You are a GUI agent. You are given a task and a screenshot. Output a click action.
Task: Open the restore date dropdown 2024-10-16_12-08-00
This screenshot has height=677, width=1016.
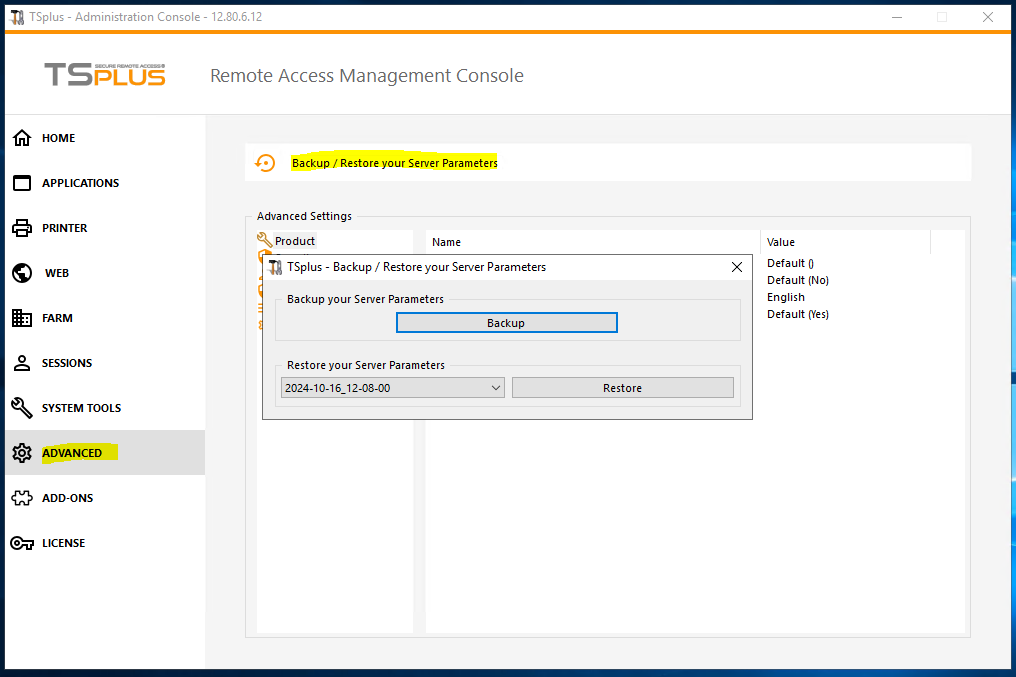pyautogui.click(x=393, y=387)
